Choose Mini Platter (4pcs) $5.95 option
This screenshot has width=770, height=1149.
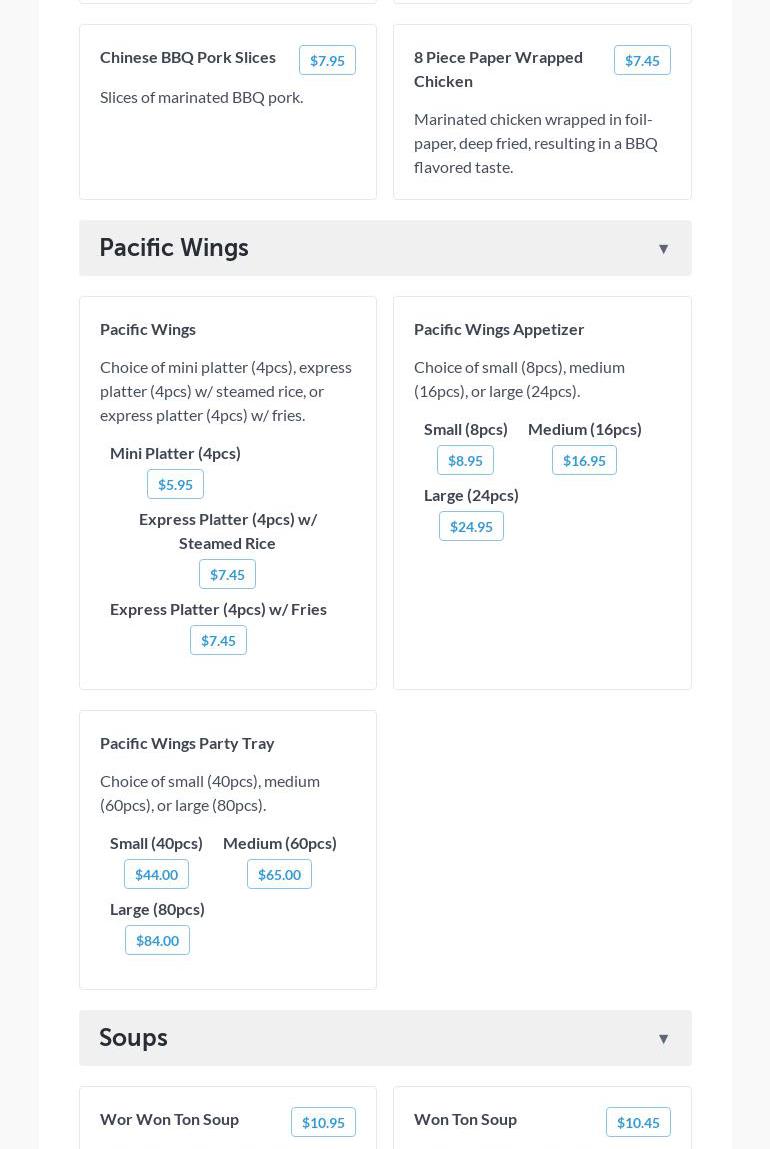175,485
